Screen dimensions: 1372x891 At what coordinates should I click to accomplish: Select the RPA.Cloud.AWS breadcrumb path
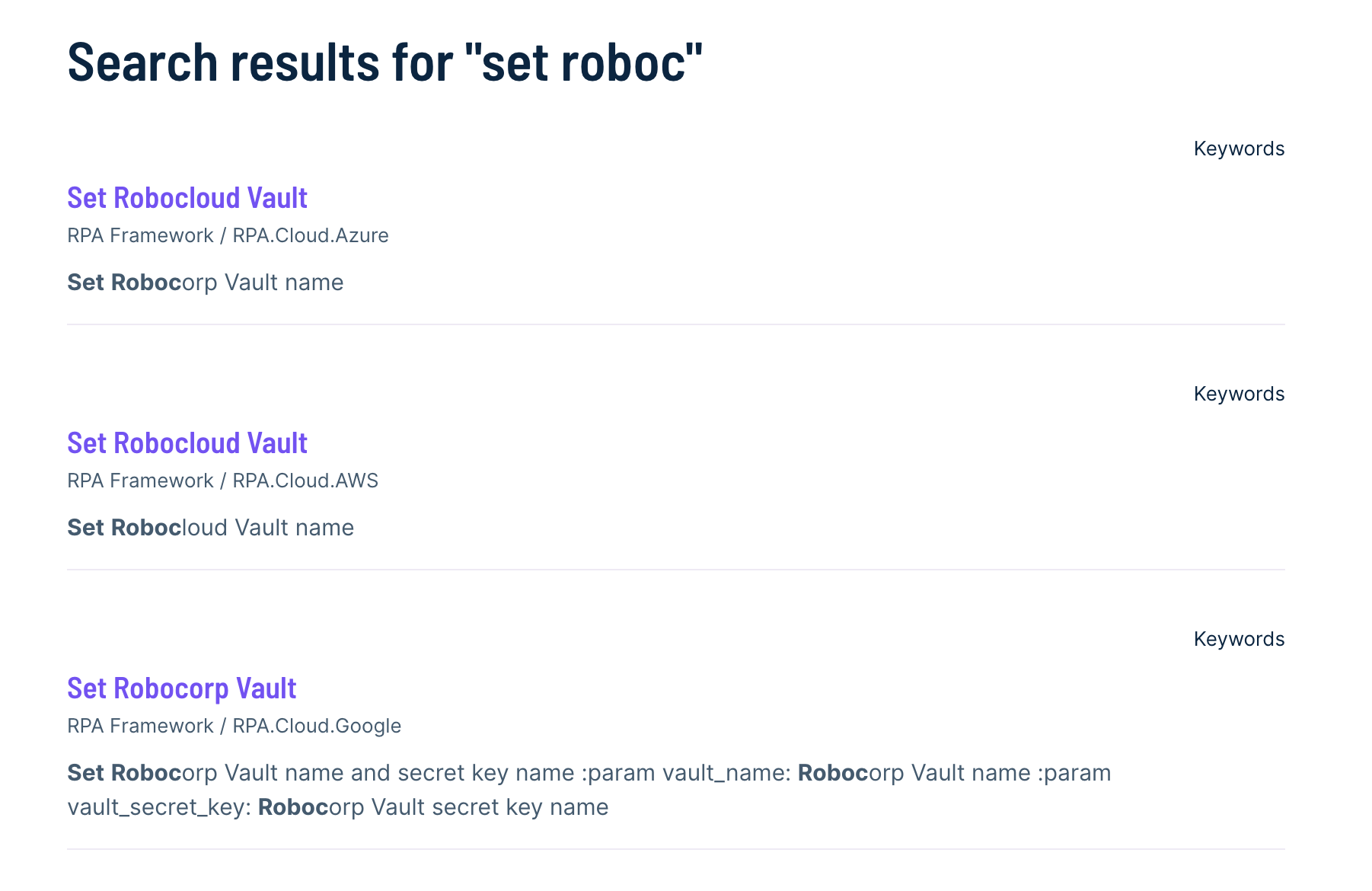click(x=305, y=481)
